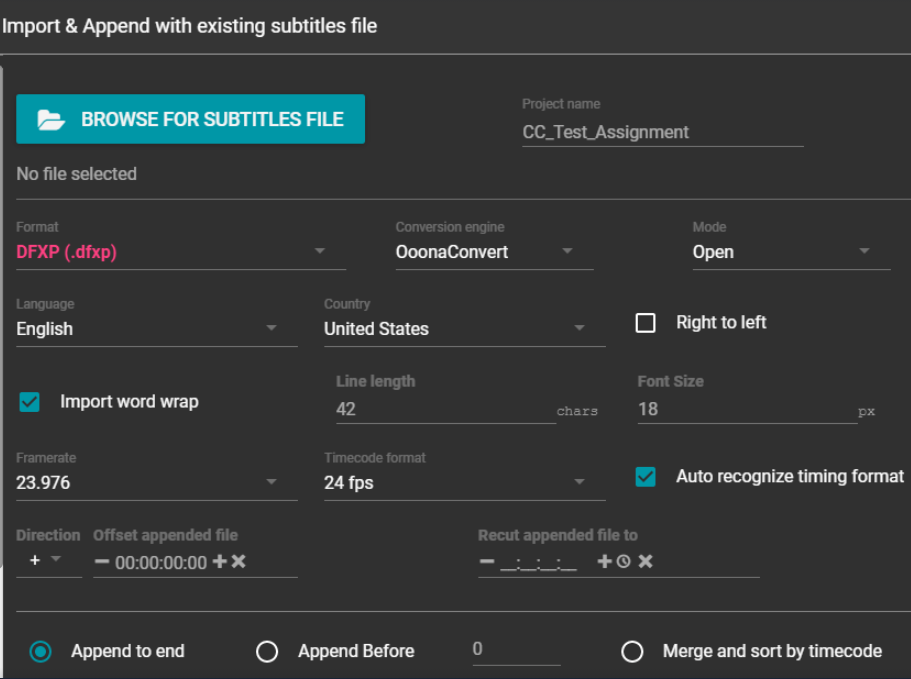
Task: Uncheck Import word wrap
Action: coord(30,402)
